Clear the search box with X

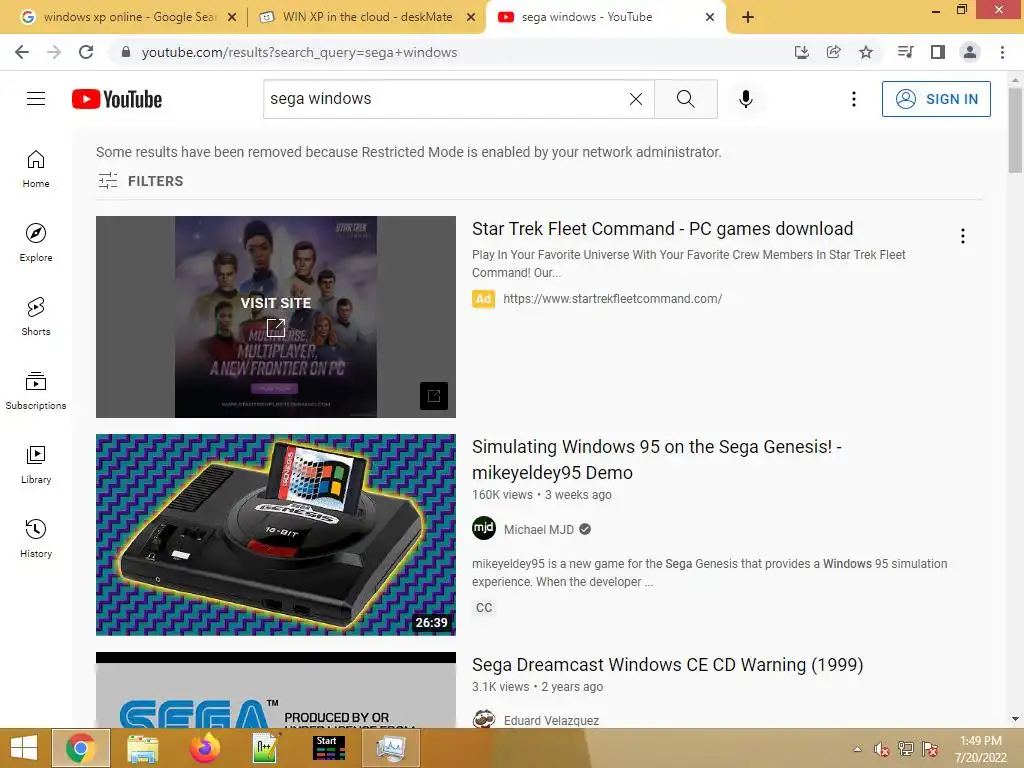[635, 99]
